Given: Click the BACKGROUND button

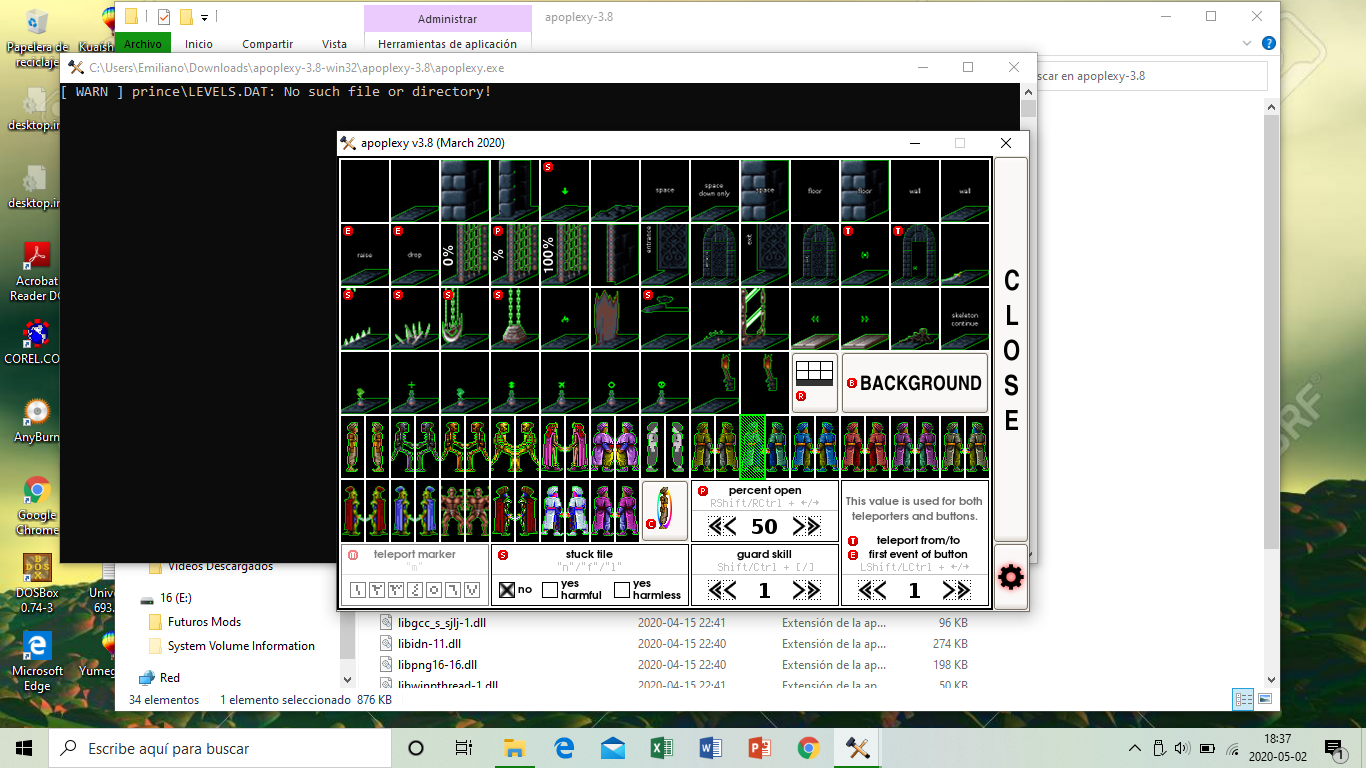Looking at the screenshot, I should tap(914, 382).
